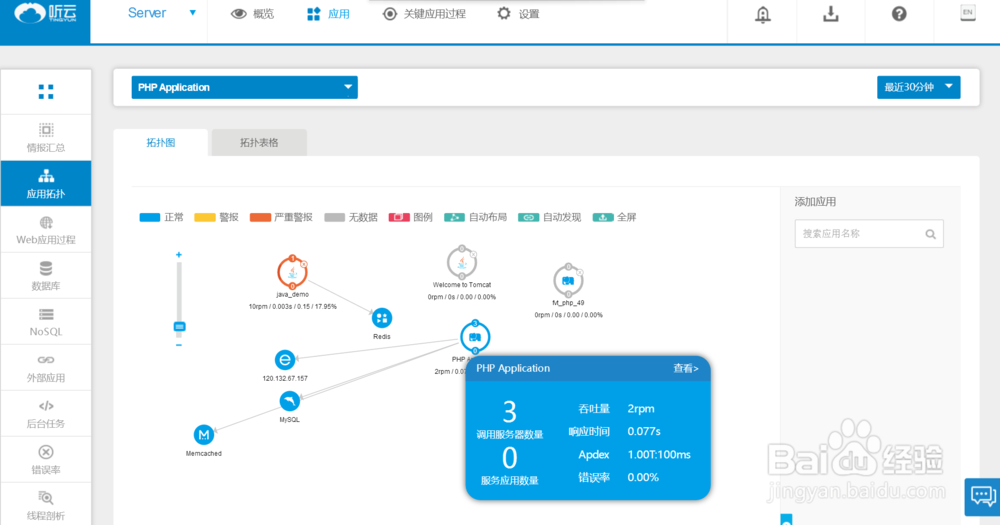
Task: Click the alert bell icon
Action: [762, 14]
